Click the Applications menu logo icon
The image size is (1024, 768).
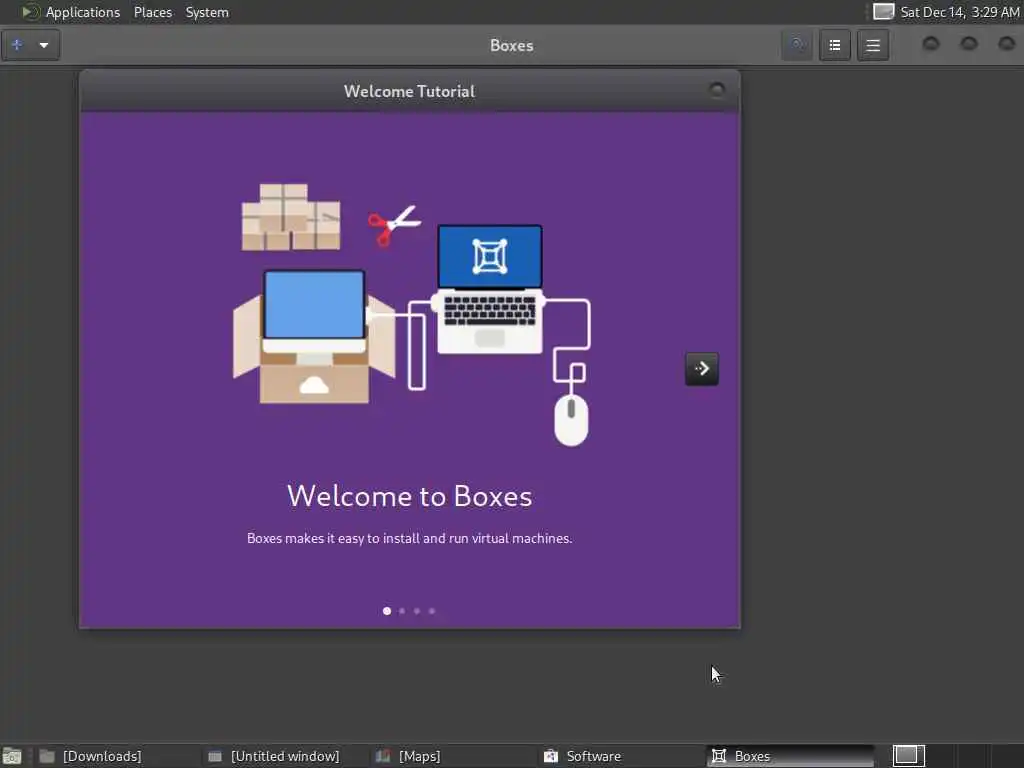pyautogui.click(x=29, y=12)
